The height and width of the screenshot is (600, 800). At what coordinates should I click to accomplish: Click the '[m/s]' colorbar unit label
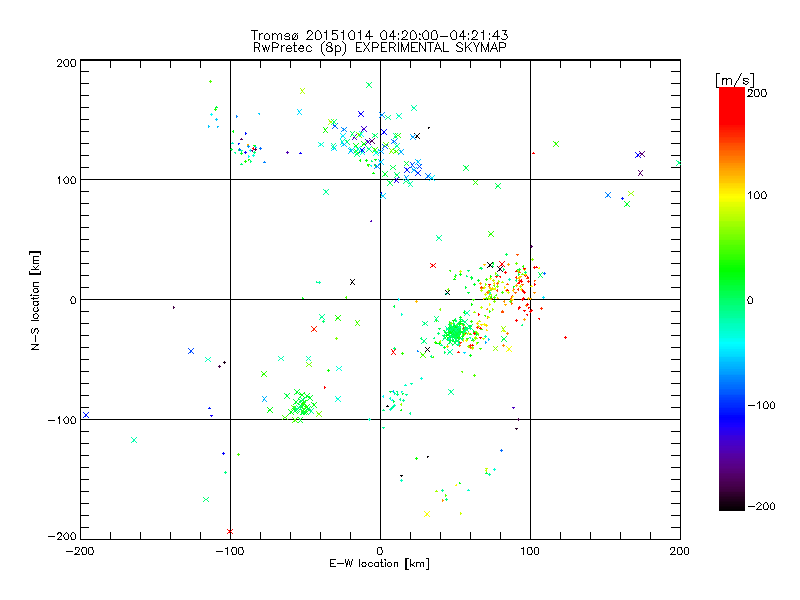[x=735, y=81]
